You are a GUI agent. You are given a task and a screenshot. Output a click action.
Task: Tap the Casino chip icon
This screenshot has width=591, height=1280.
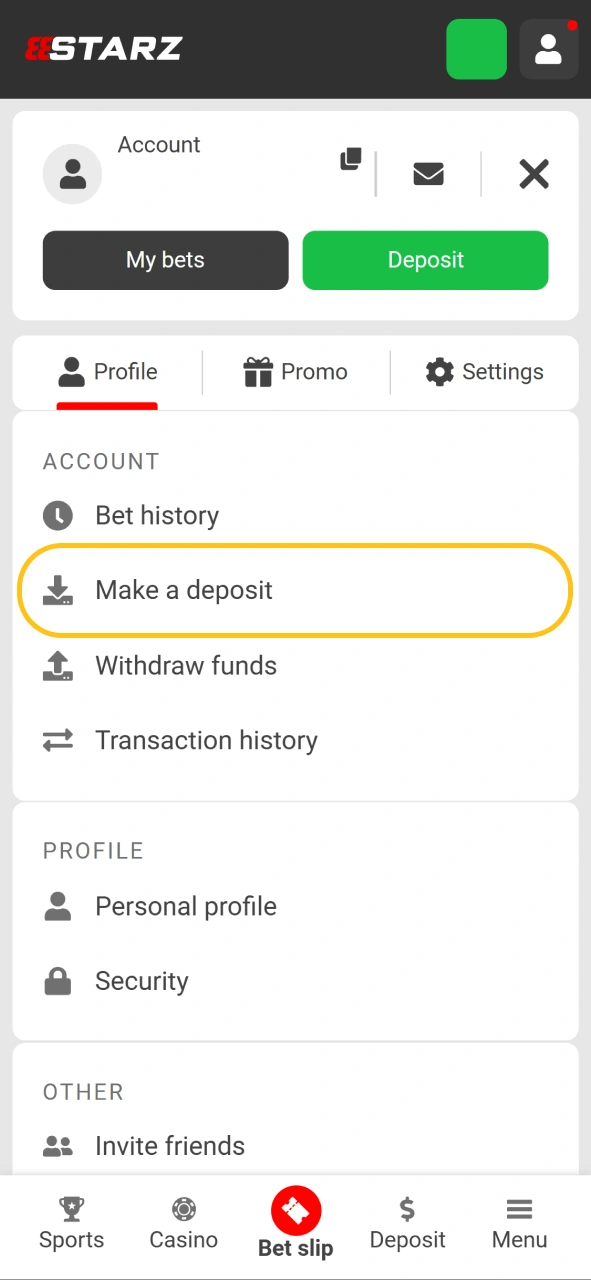click(x=183, y=1209)
